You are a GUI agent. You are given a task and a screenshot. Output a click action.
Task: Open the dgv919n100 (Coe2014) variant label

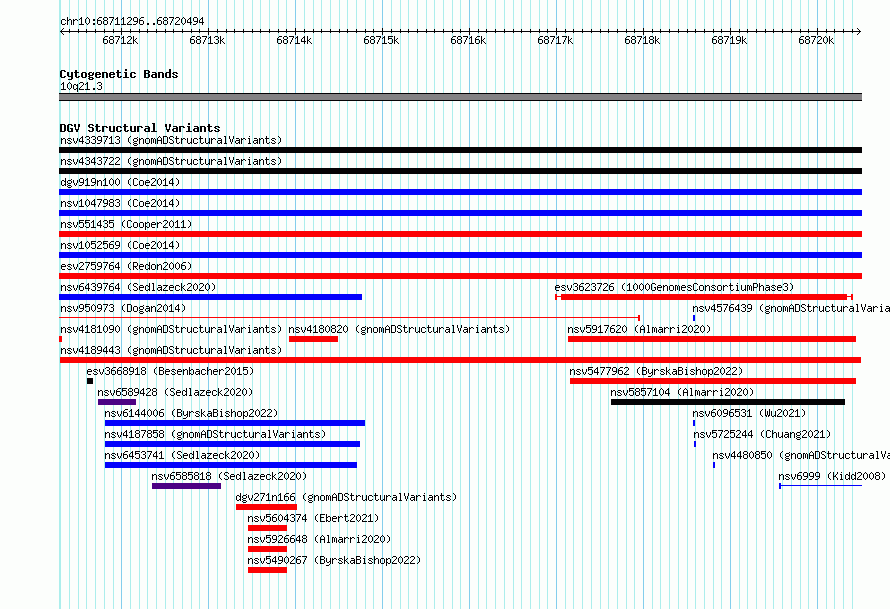120,182
